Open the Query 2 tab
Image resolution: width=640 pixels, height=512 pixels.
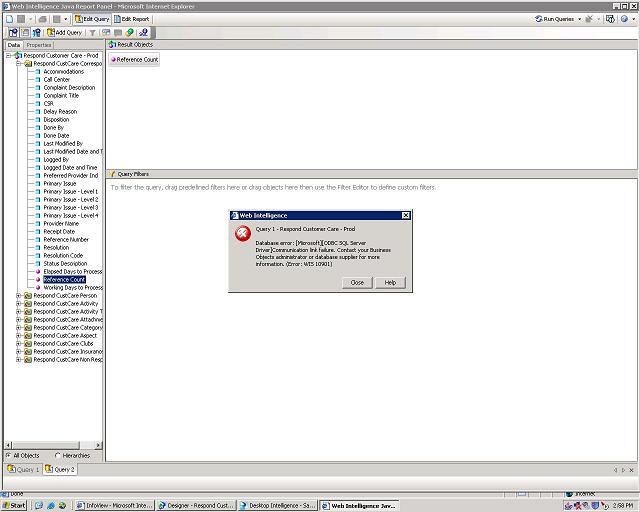tap(60, 470)
